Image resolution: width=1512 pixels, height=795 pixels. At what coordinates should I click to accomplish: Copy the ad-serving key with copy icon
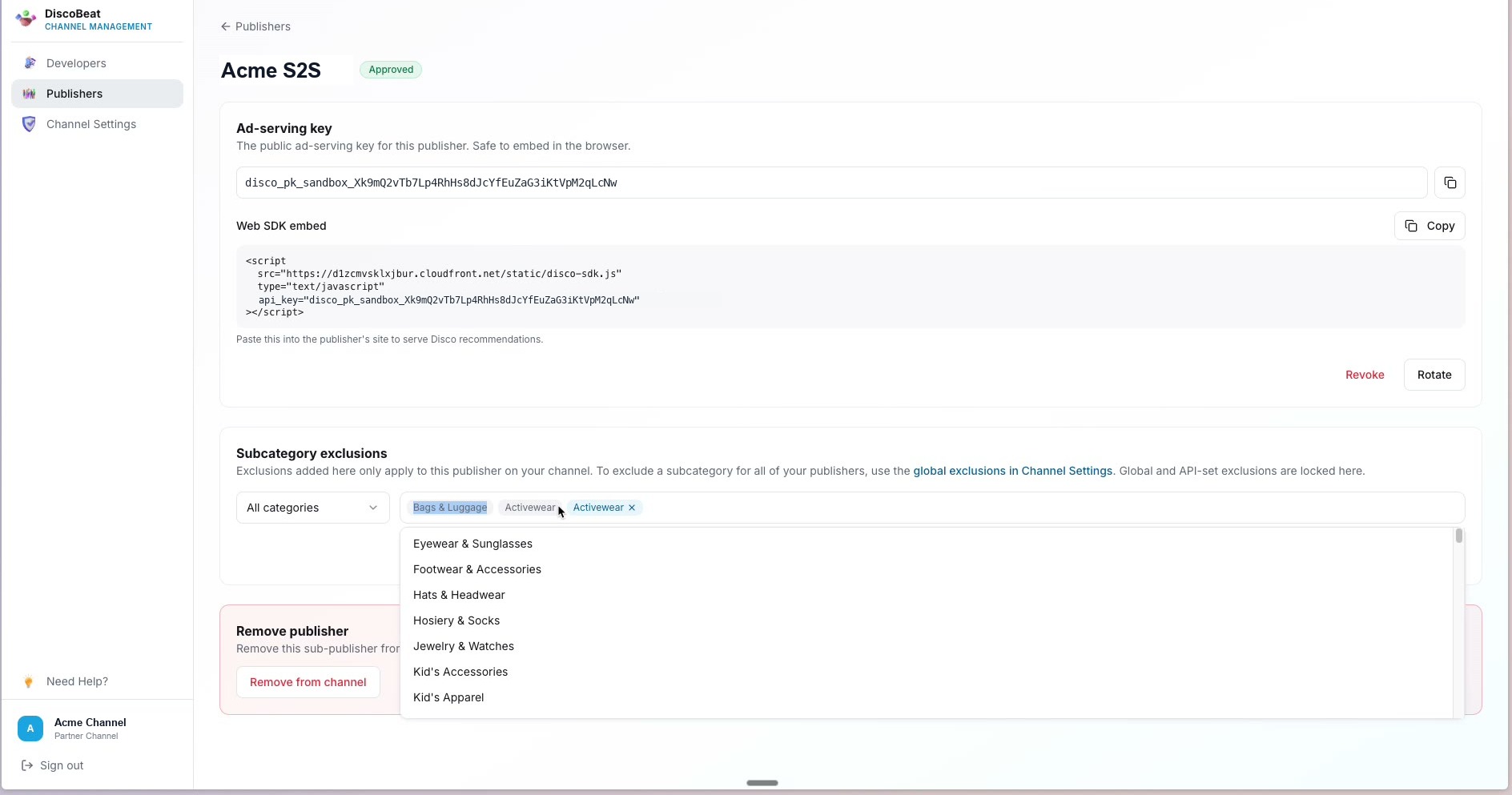click(x=1450, y=183)
